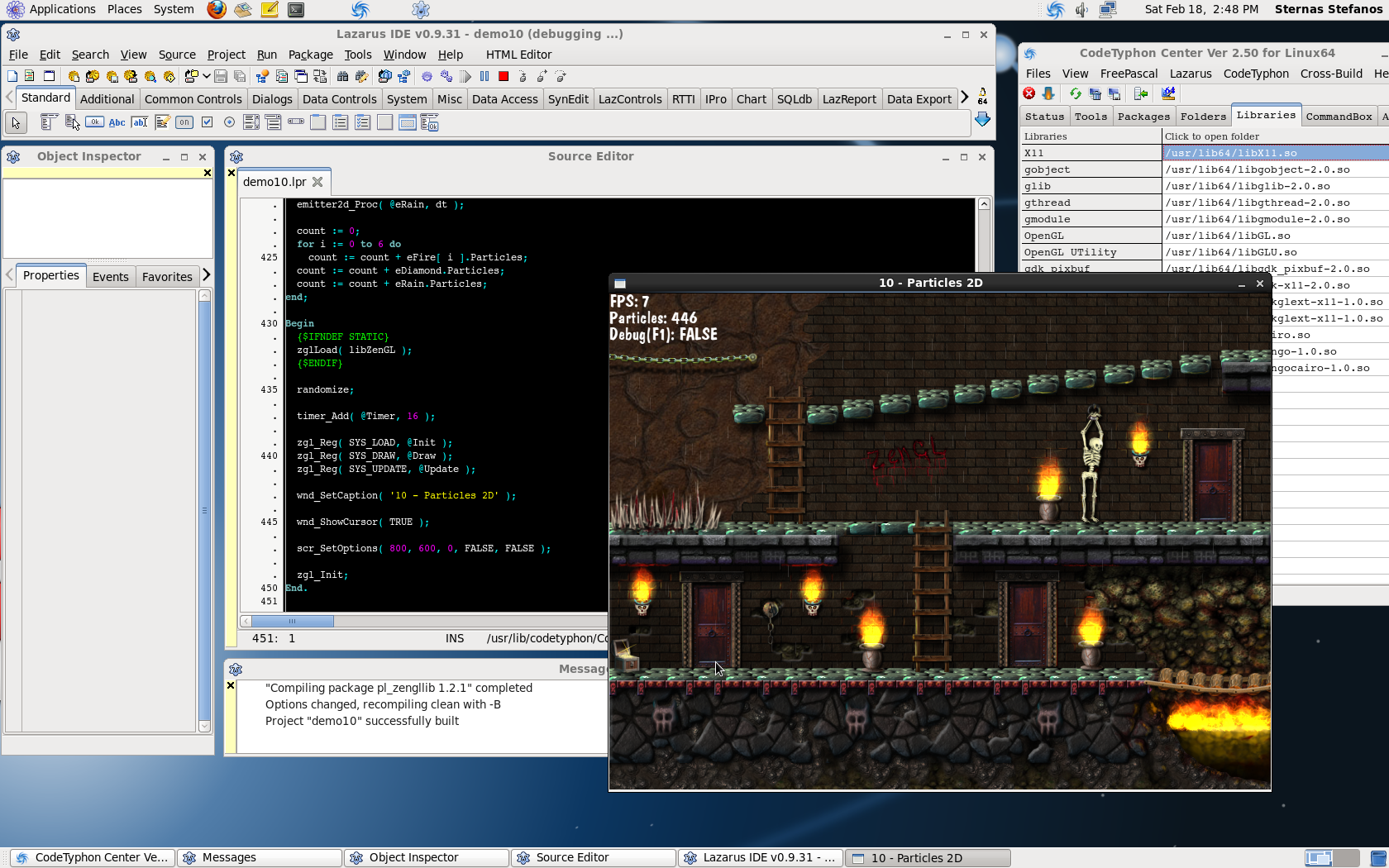1389x868 pixels.
Task: Select the TActionList component icon
Action: 429,123
